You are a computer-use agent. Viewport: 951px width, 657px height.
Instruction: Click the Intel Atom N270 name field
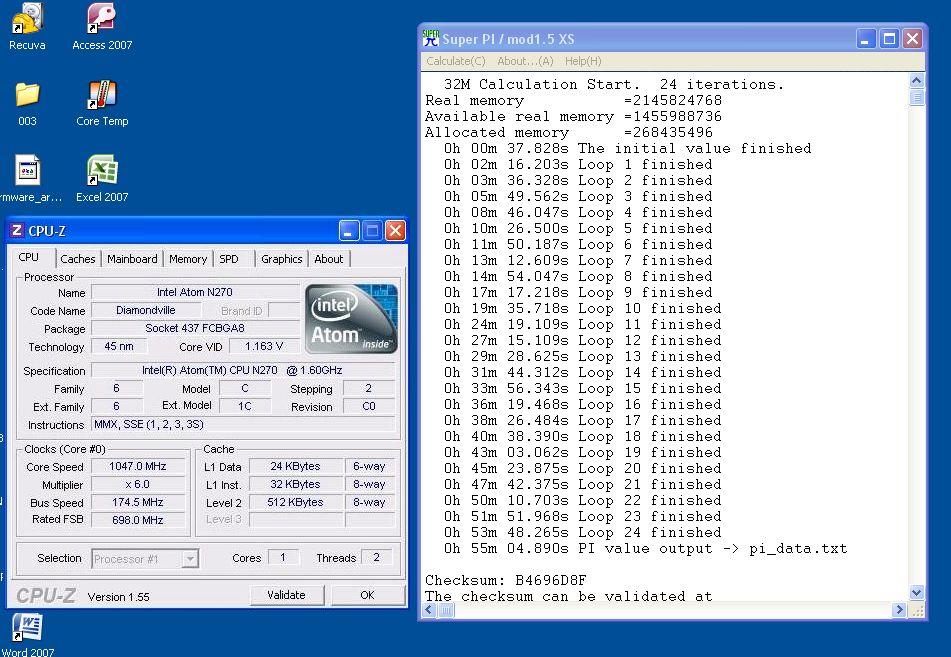click(x=195, y=292)
